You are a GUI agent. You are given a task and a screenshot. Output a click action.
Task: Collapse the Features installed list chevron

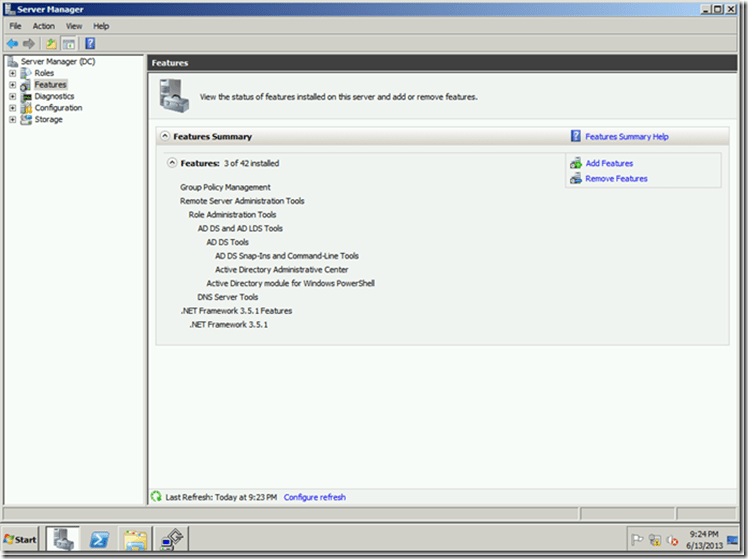172,163
